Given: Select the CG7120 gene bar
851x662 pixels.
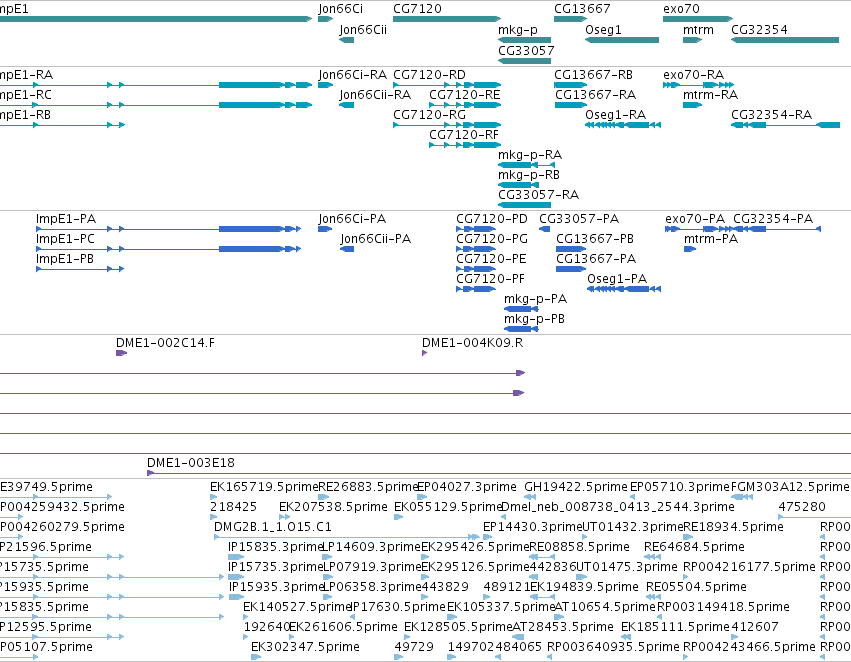Looking at the screenshot, I should tap(447, 19).
